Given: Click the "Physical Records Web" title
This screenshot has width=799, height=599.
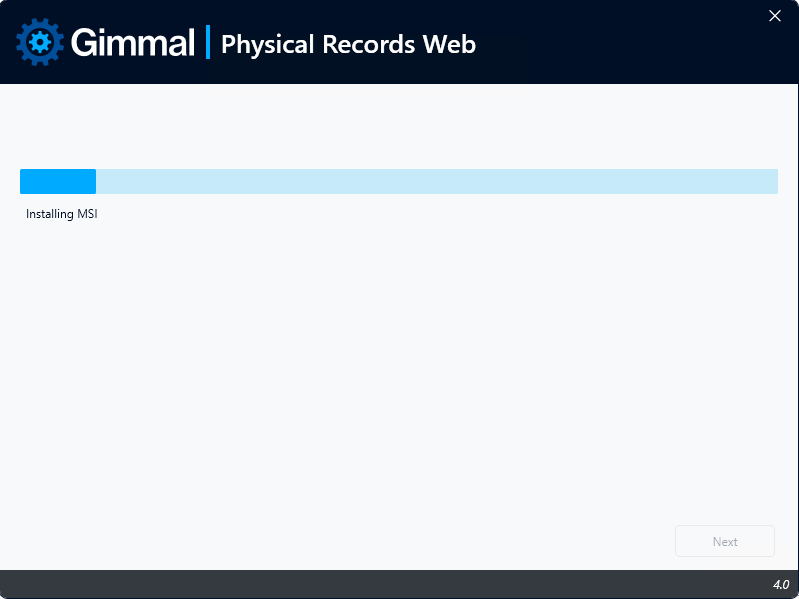Looking at the screenshot, I should (349, 44).
